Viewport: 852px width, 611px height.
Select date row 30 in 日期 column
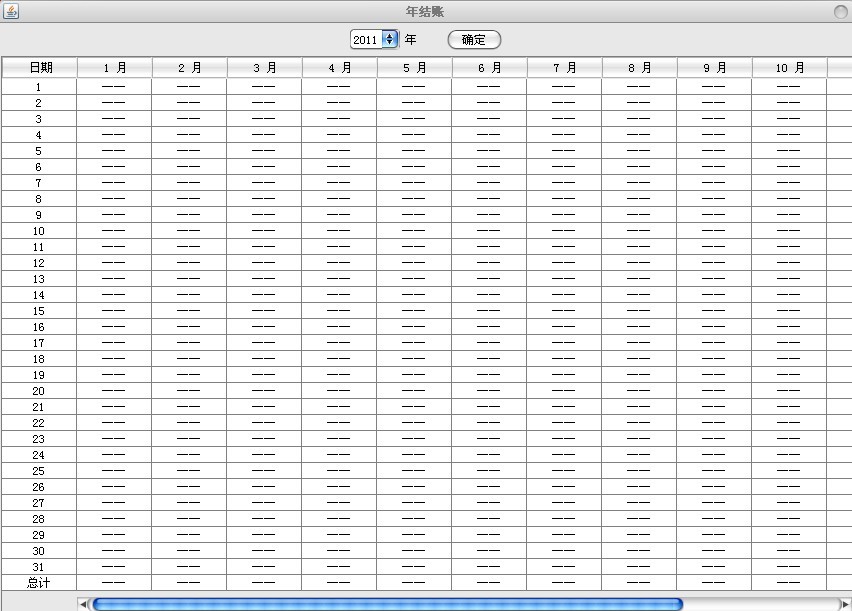coord(39,551)
